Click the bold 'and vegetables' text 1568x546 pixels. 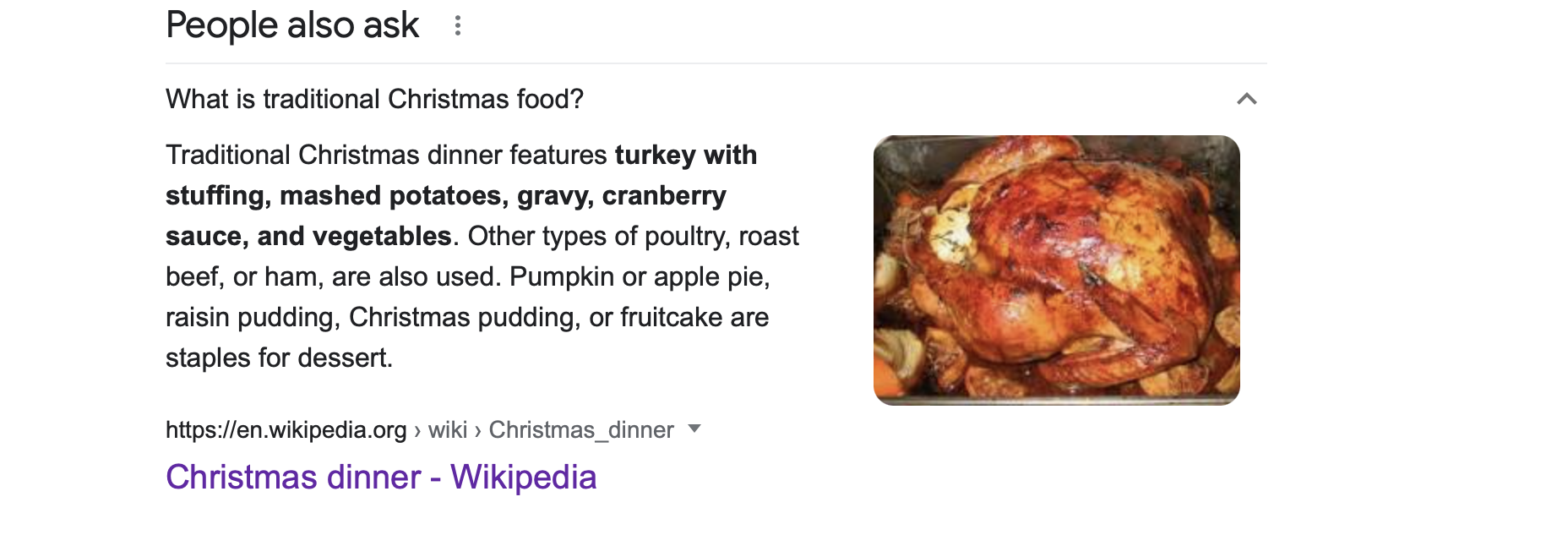click(354, 236)
